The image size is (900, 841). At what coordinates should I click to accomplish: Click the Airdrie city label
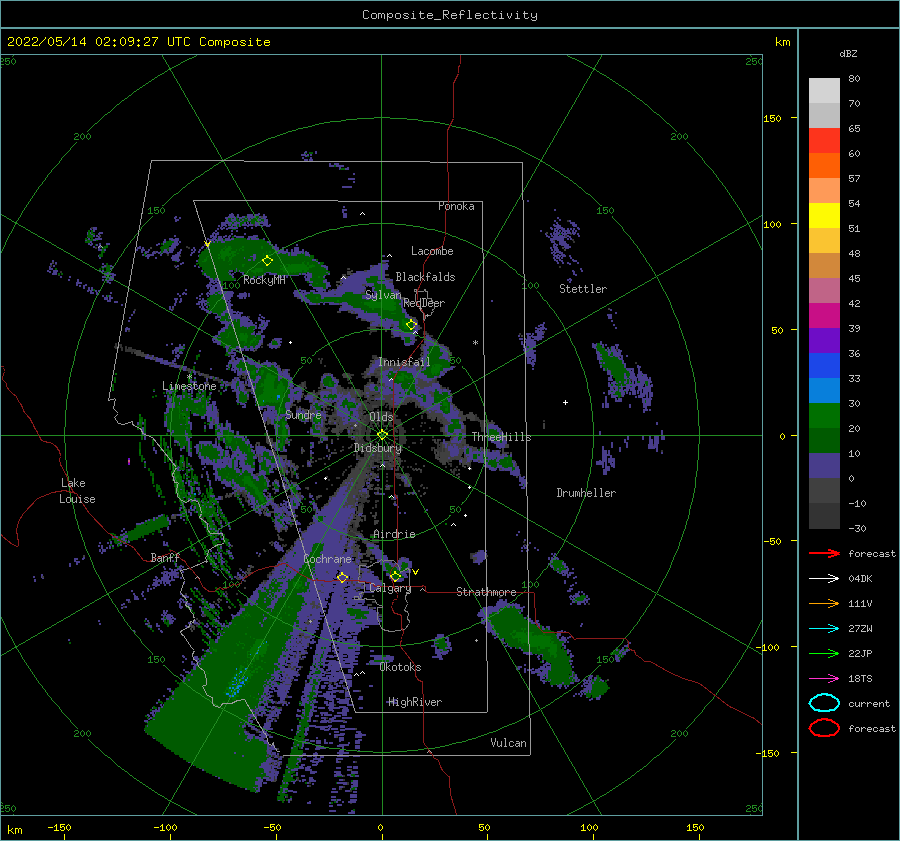(394, 534)
